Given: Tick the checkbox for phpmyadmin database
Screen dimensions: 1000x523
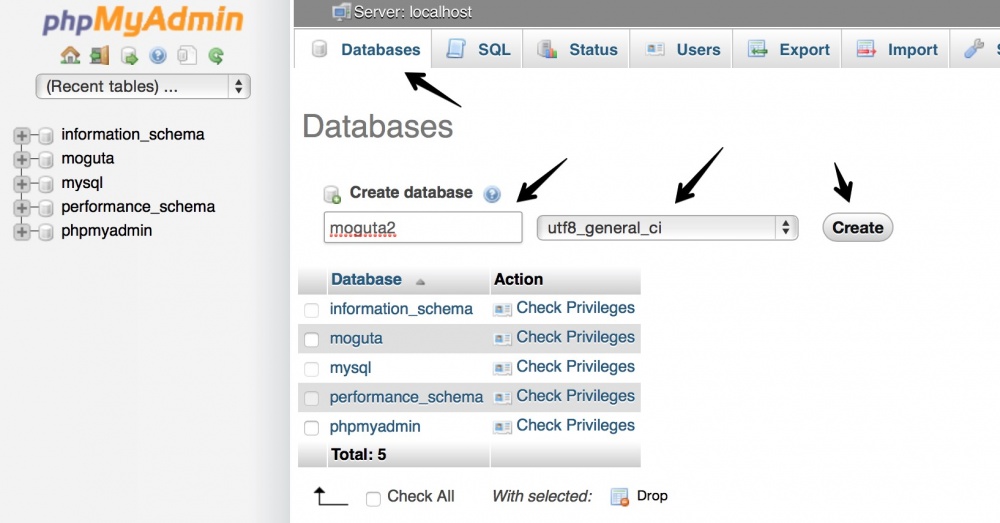Looking at the screenshot, I should click(312, 427).
